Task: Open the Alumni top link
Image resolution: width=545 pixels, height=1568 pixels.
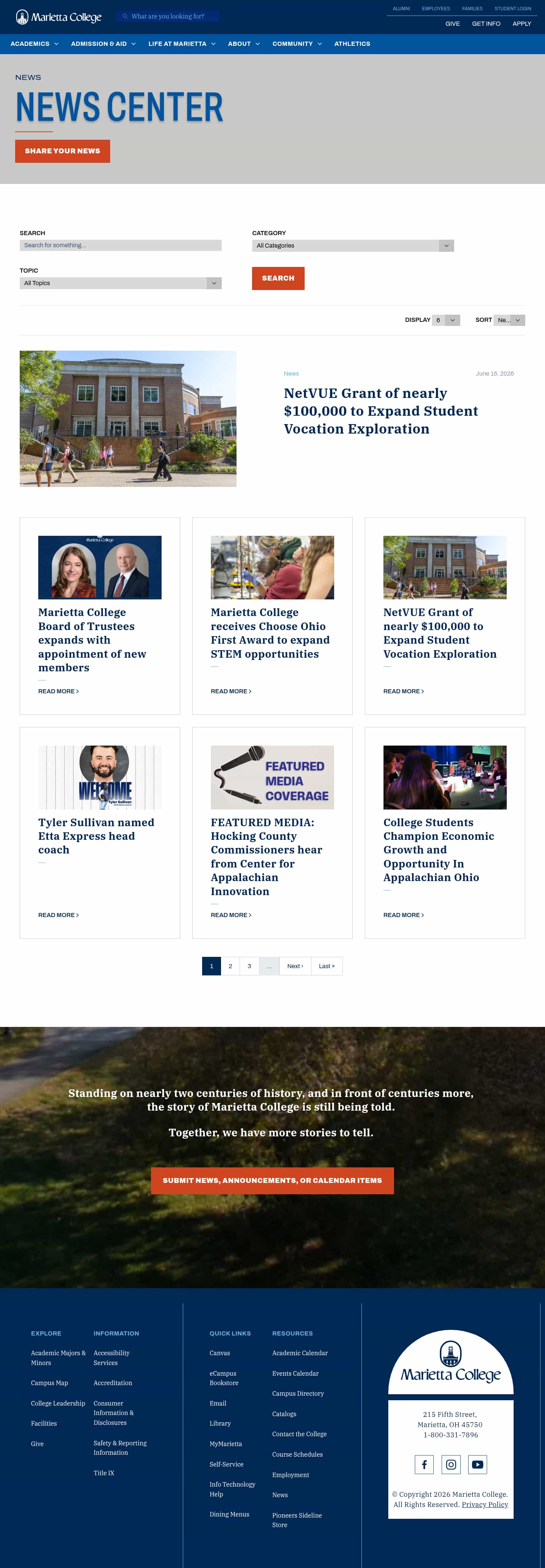Action: coord(402,9)
